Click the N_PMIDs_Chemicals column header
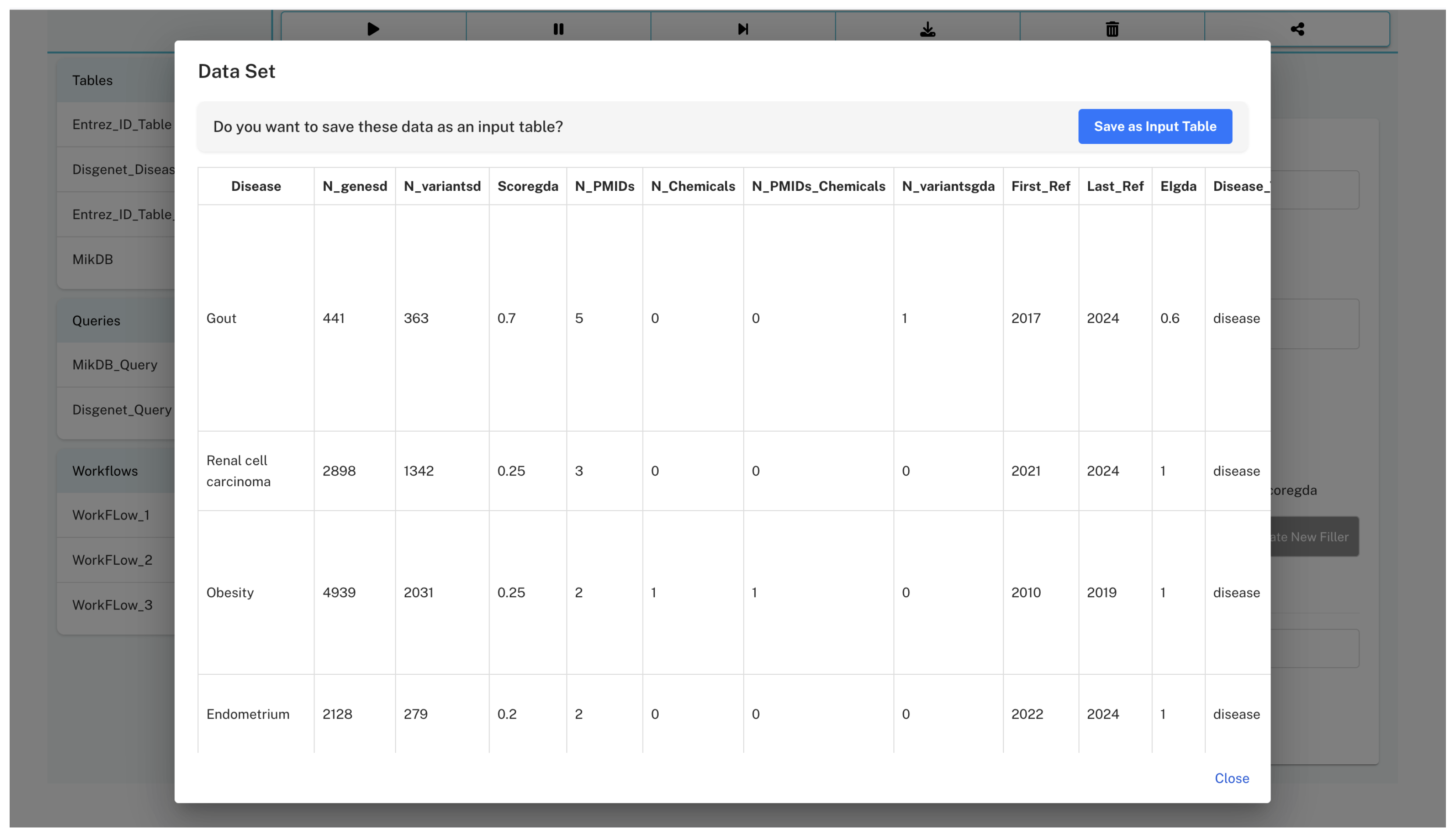Viewport: 1456px width, 838px height. coord(818,186)
